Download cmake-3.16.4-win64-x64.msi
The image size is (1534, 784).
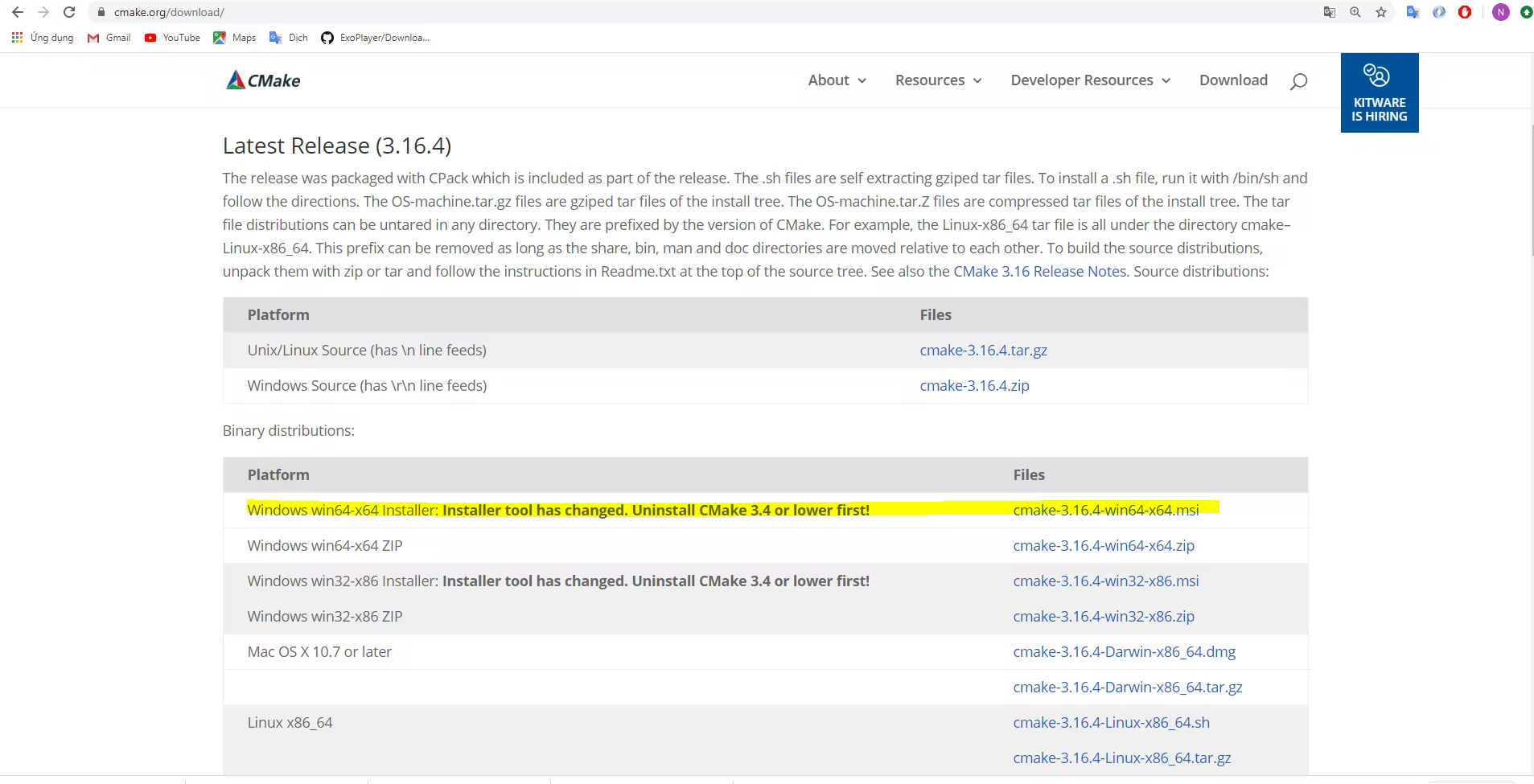pos(1105,510)
